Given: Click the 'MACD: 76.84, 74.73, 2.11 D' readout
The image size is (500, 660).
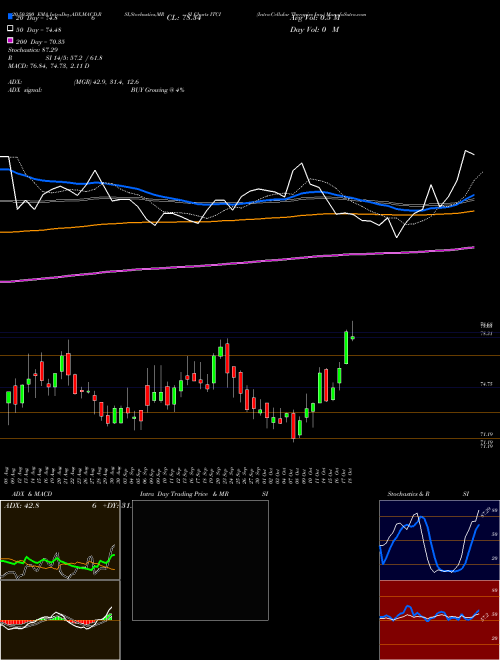Looking at the screenshot, I should [x=49, y=66].
